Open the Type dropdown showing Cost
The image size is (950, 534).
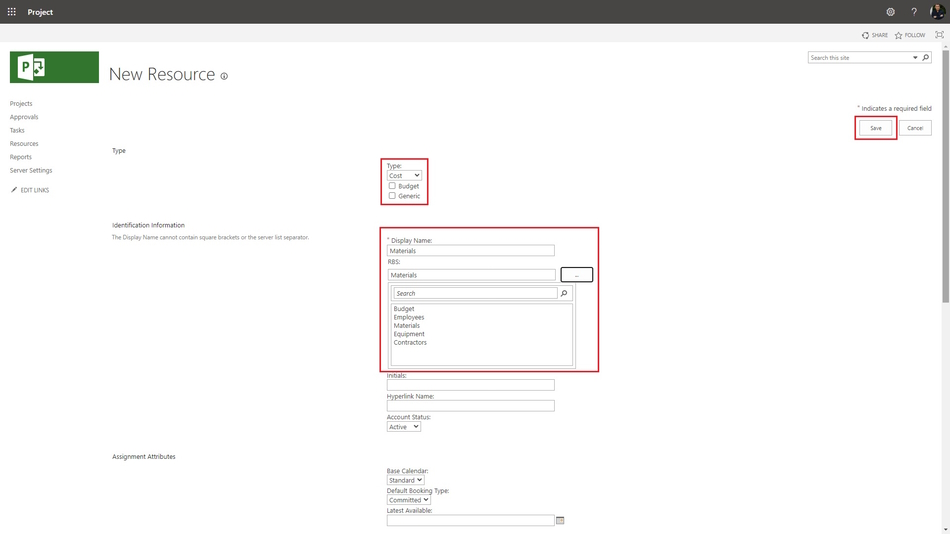[404, 175]
